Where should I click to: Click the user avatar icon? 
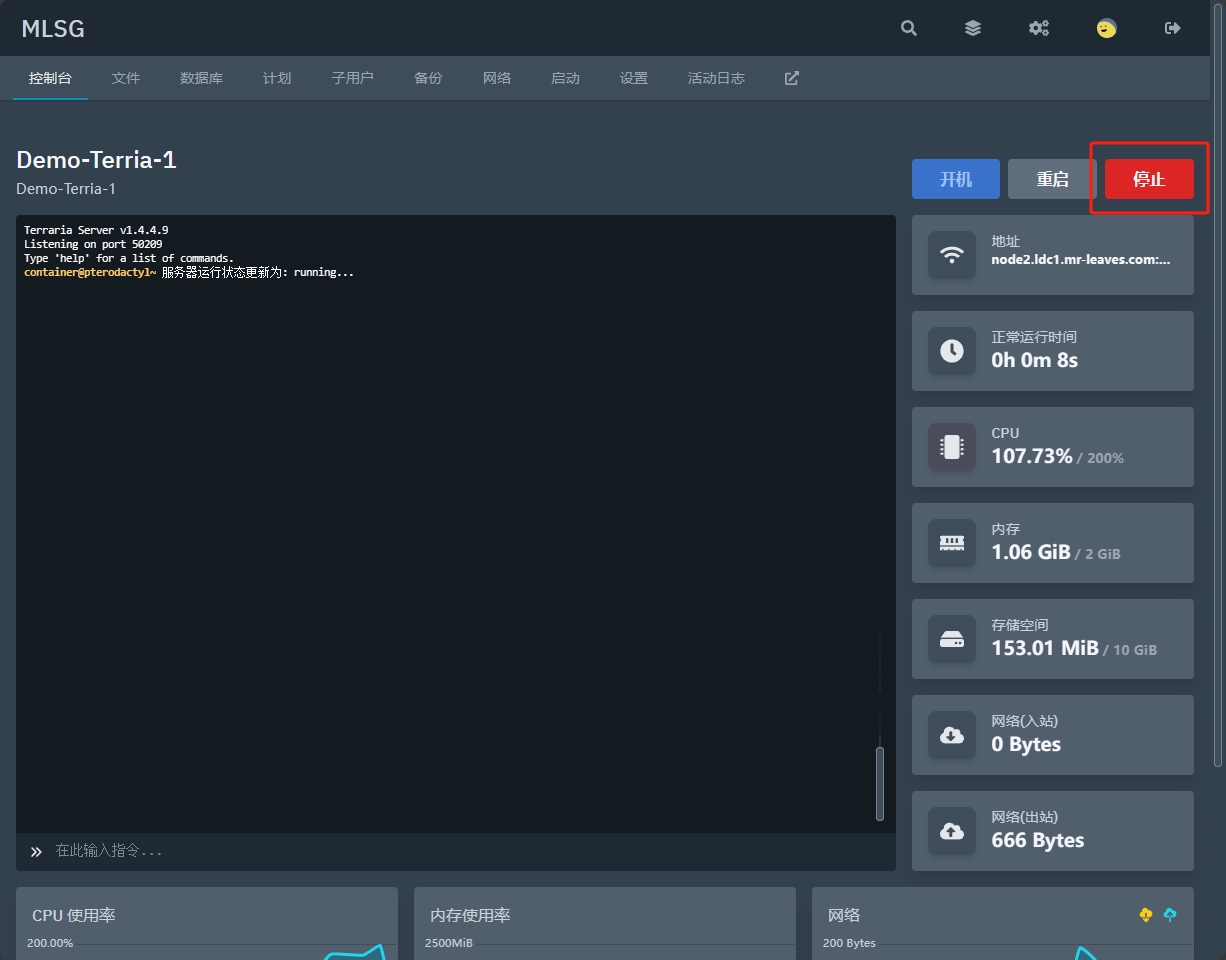point(1106,28)
